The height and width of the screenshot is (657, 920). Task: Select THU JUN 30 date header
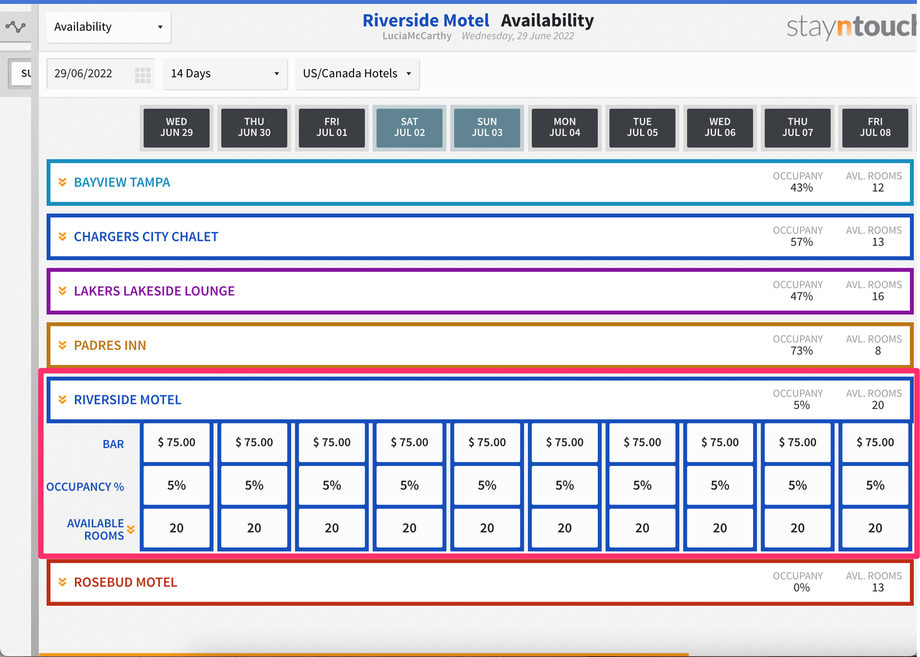coord(254,128)
